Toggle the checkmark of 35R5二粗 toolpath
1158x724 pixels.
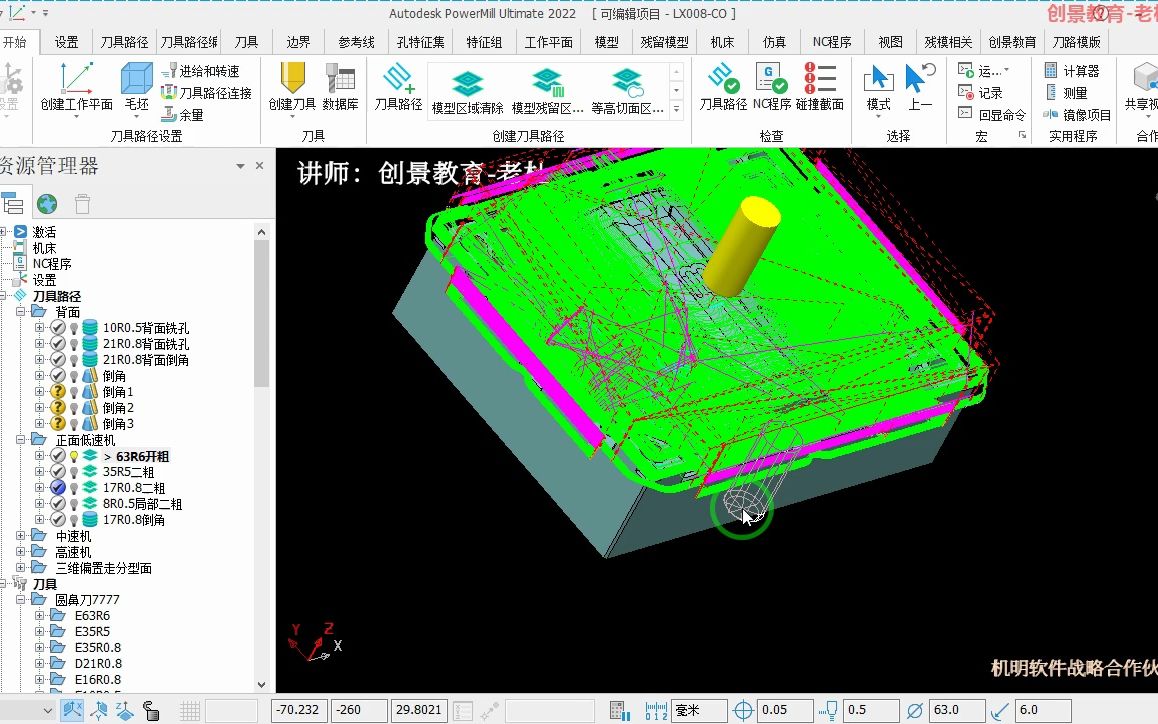tap(58, 471)
